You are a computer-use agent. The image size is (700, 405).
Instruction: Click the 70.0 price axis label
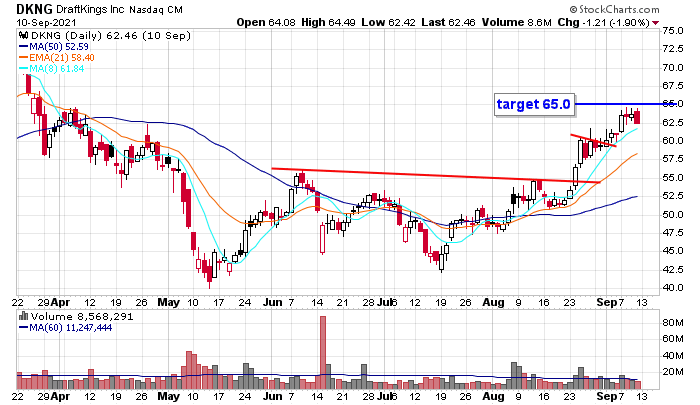click(673, 67)
